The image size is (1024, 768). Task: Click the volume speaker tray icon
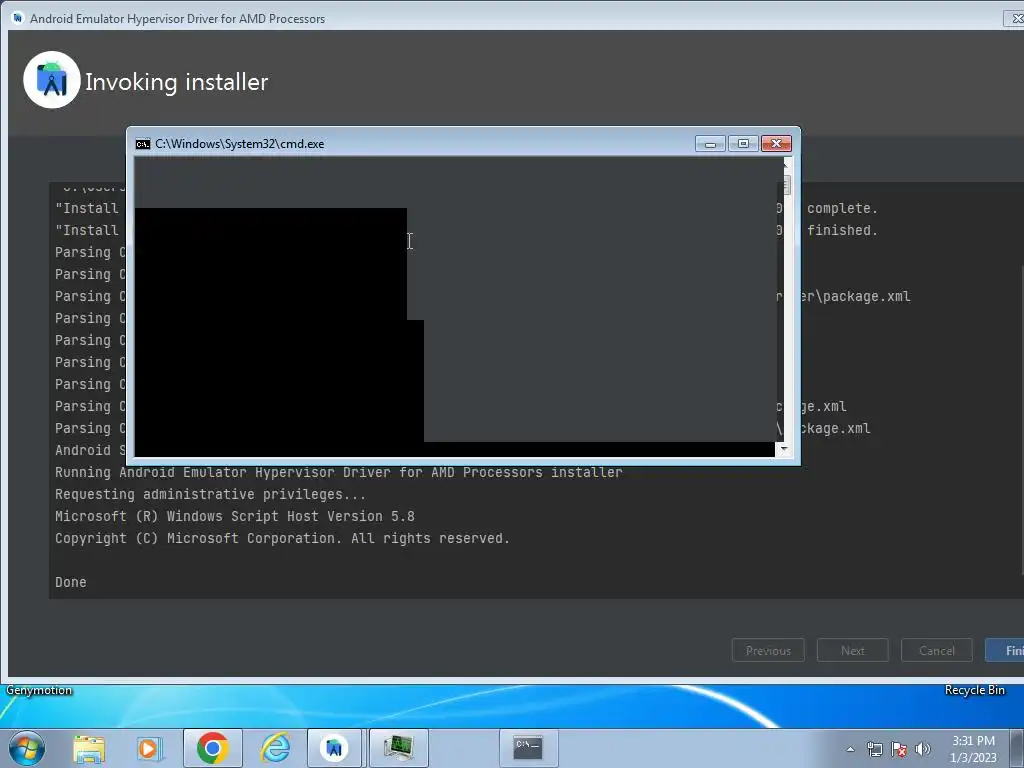(x=923, y=749)
